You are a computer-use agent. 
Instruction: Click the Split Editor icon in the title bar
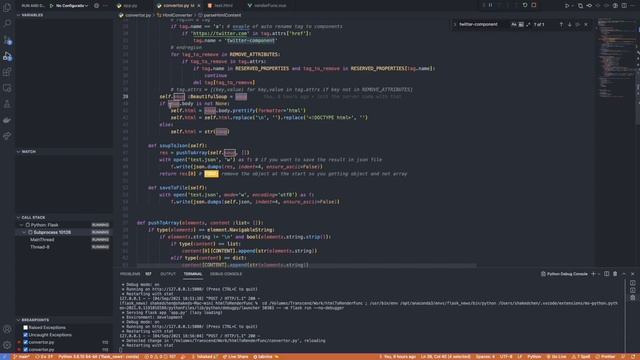click(x=624, y=6)
